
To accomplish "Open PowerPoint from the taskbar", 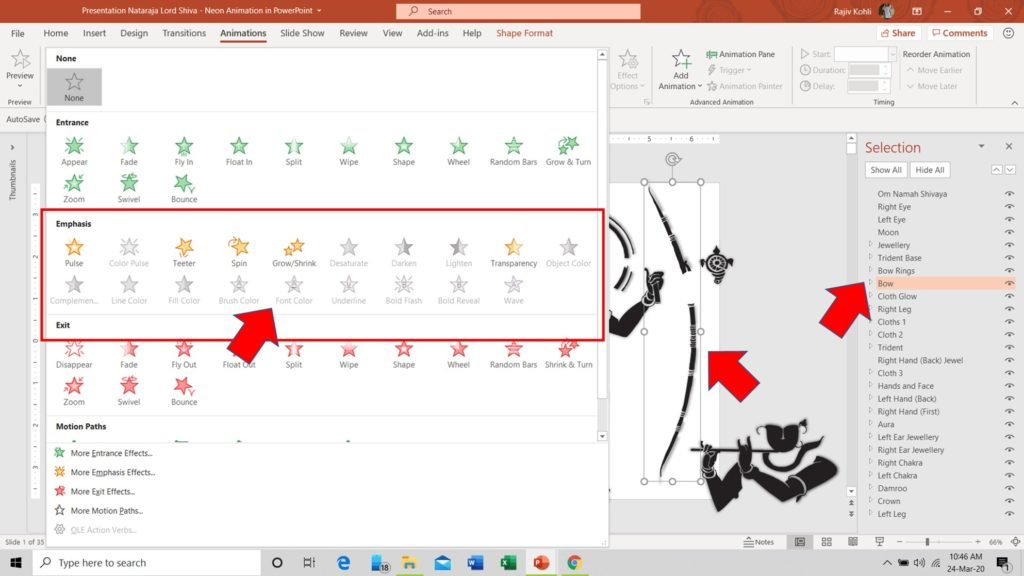I will [x=541, y=562].
